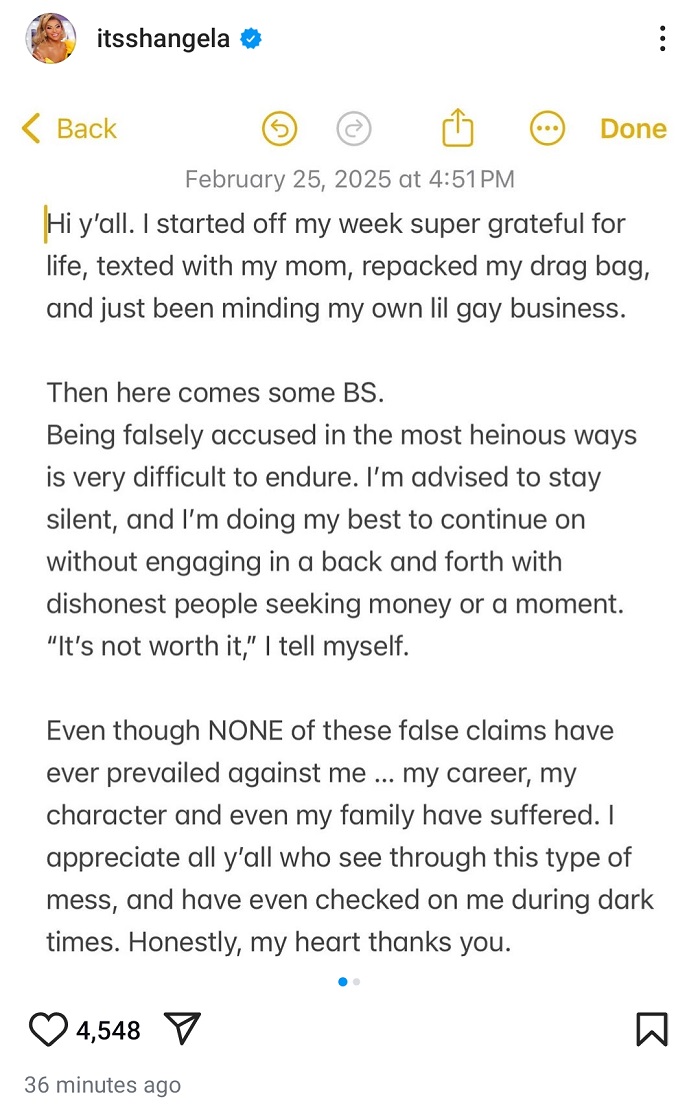Click the 36 minutes ago timestamp
This screenshot has width=700, height=1110.
103,1085
